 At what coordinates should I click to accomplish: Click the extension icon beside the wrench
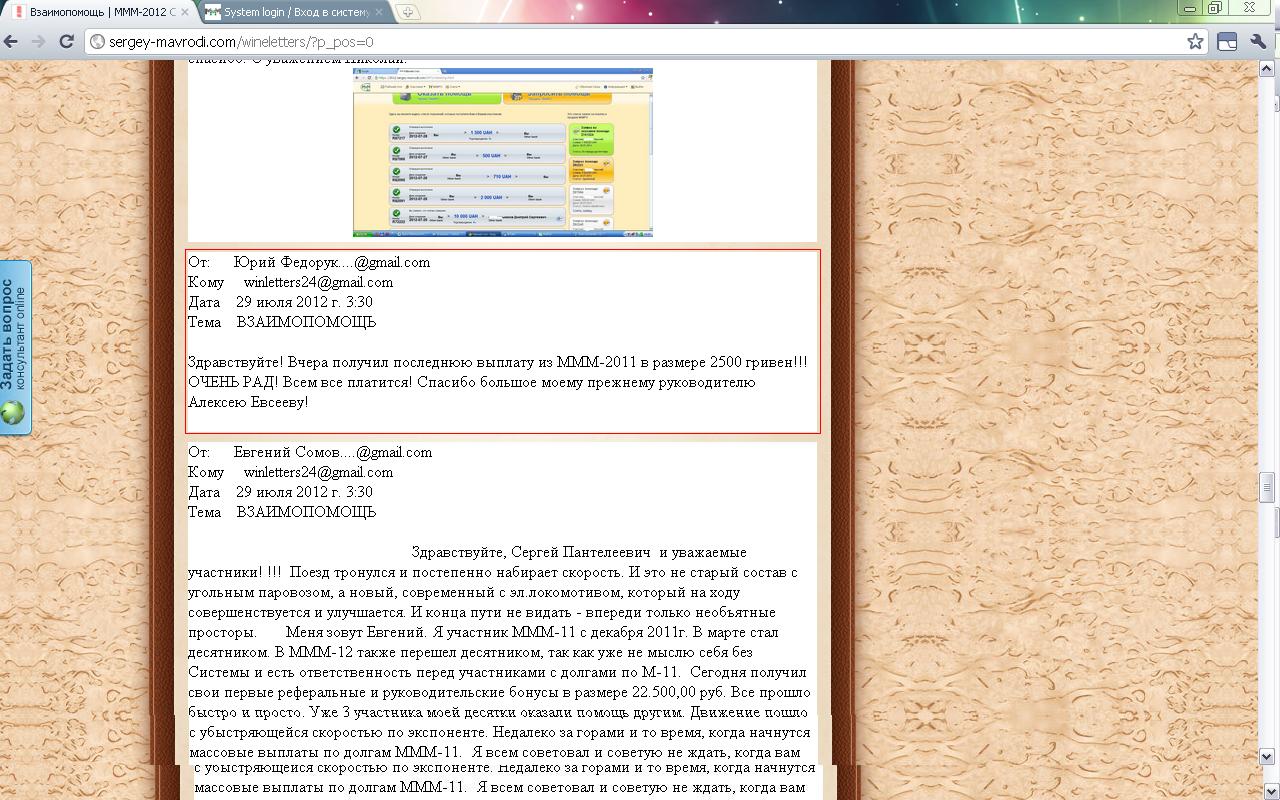(x=1227, y=41)
